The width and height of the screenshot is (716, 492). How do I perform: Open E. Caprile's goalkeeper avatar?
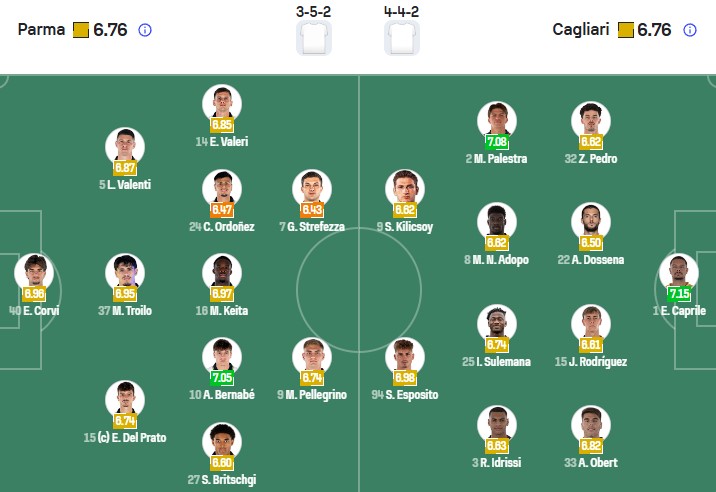click(679, 273)
